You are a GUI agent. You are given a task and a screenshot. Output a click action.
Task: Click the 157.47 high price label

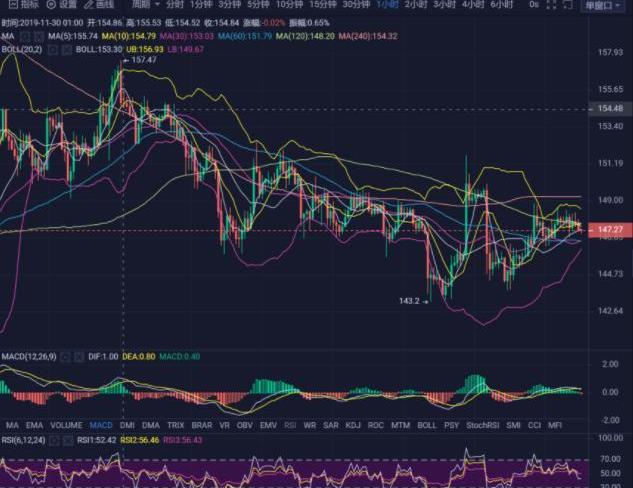coord(143,60)
